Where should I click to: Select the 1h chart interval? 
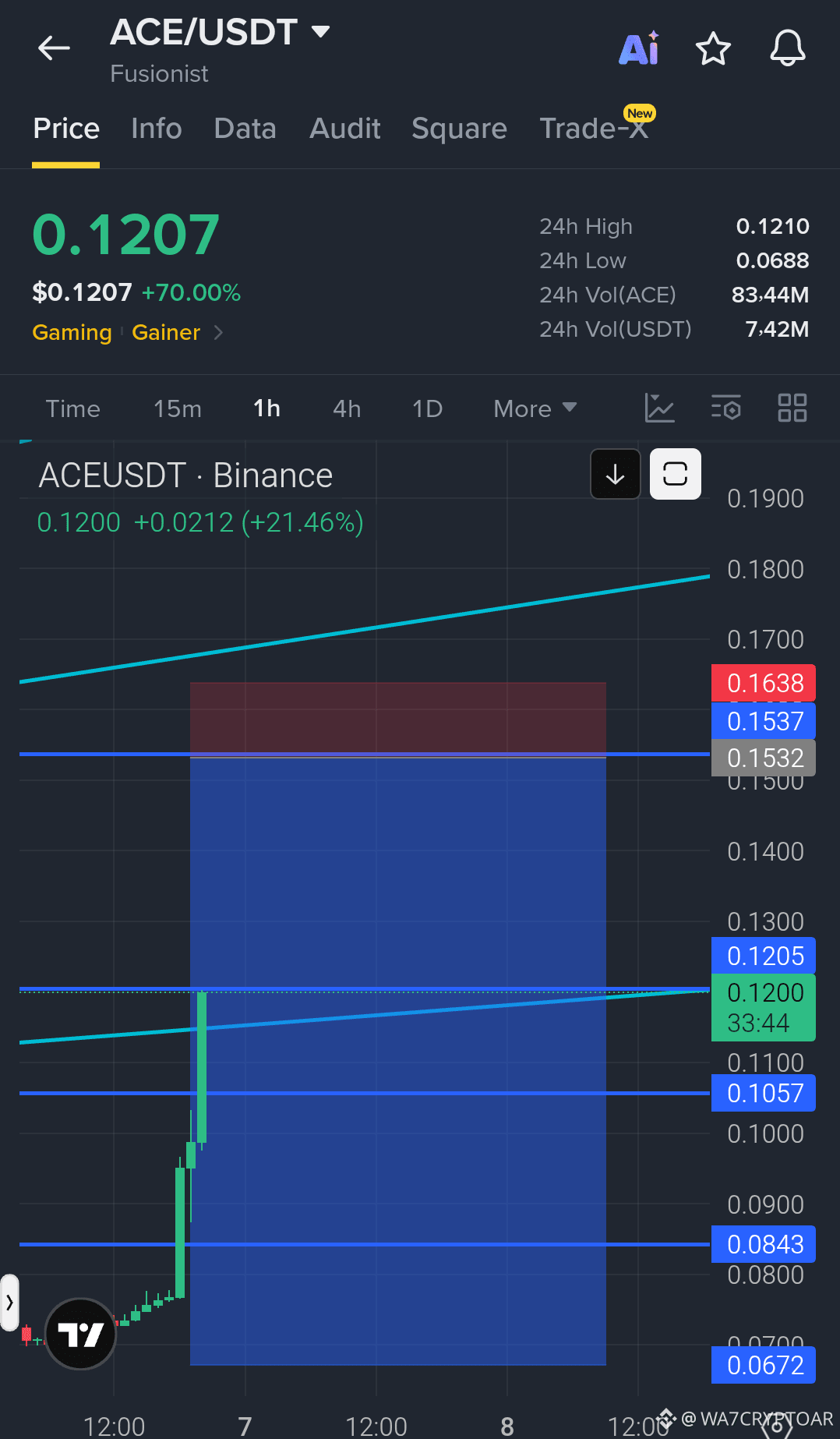pos(267,409)
